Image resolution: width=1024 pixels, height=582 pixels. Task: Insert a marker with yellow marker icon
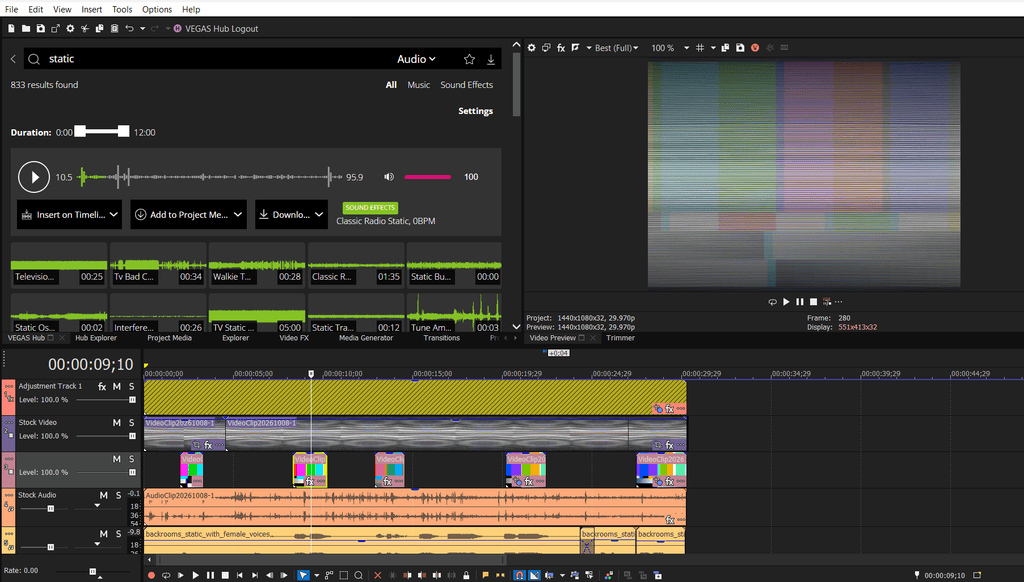485,575
